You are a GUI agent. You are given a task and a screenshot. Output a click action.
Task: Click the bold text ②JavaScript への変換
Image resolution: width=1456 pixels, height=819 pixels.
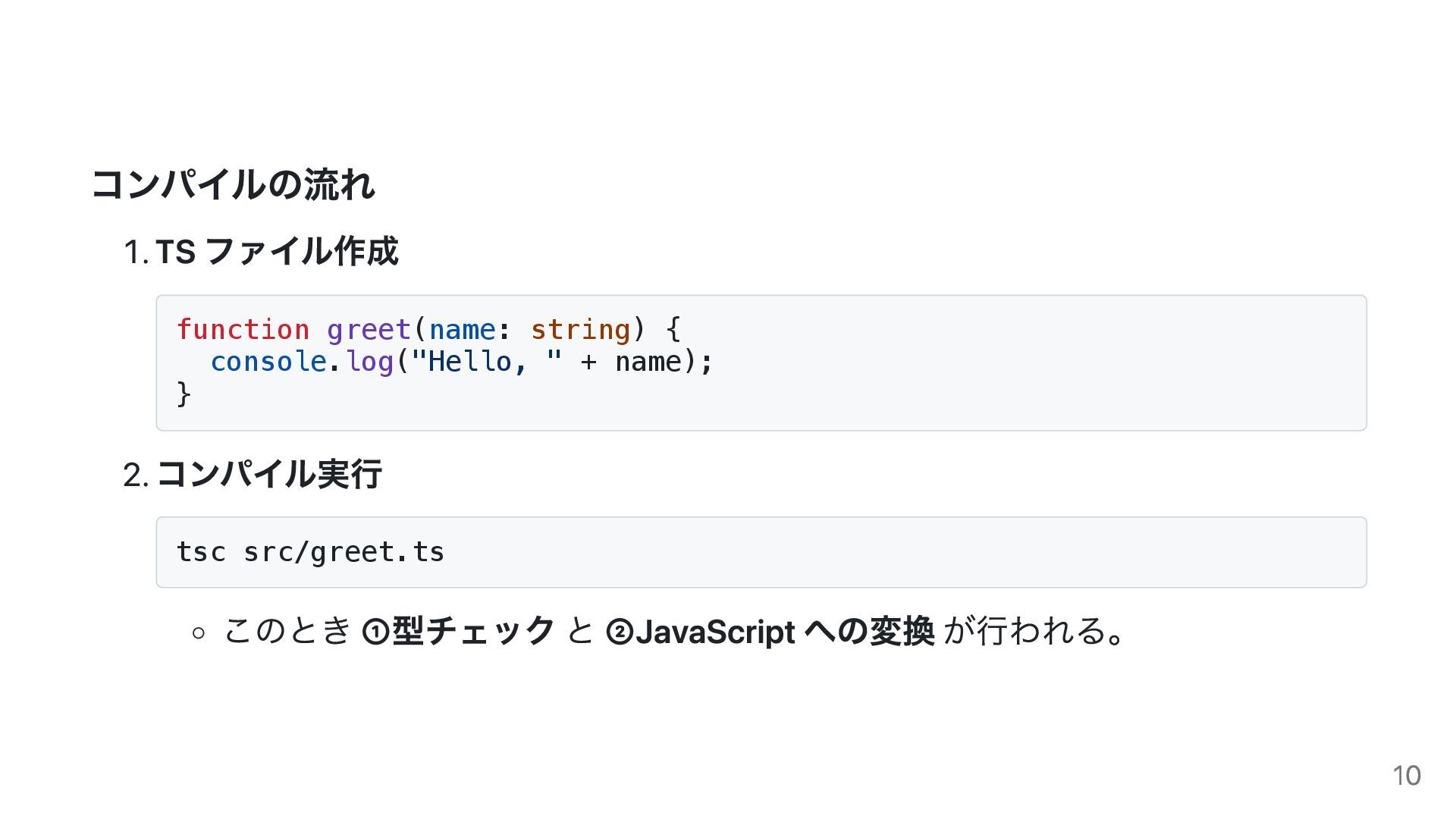[770, 631]
